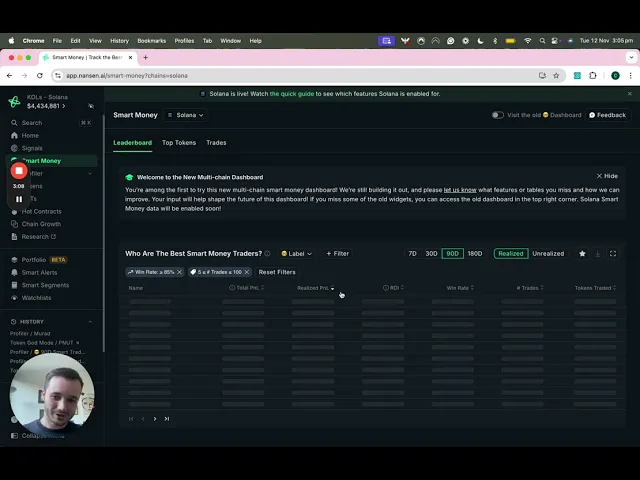Collapse the History section

coord(90,322)
